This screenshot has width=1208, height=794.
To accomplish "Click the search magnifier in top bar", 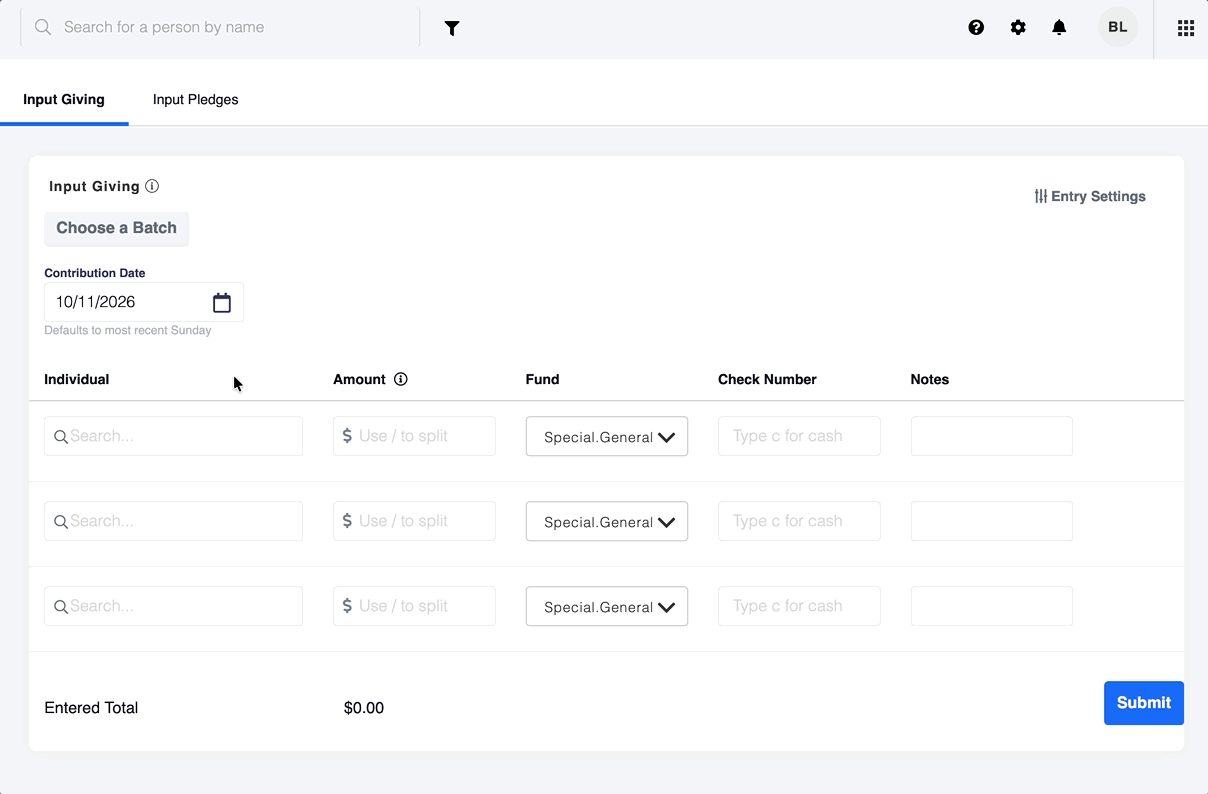I will point(43,28).
